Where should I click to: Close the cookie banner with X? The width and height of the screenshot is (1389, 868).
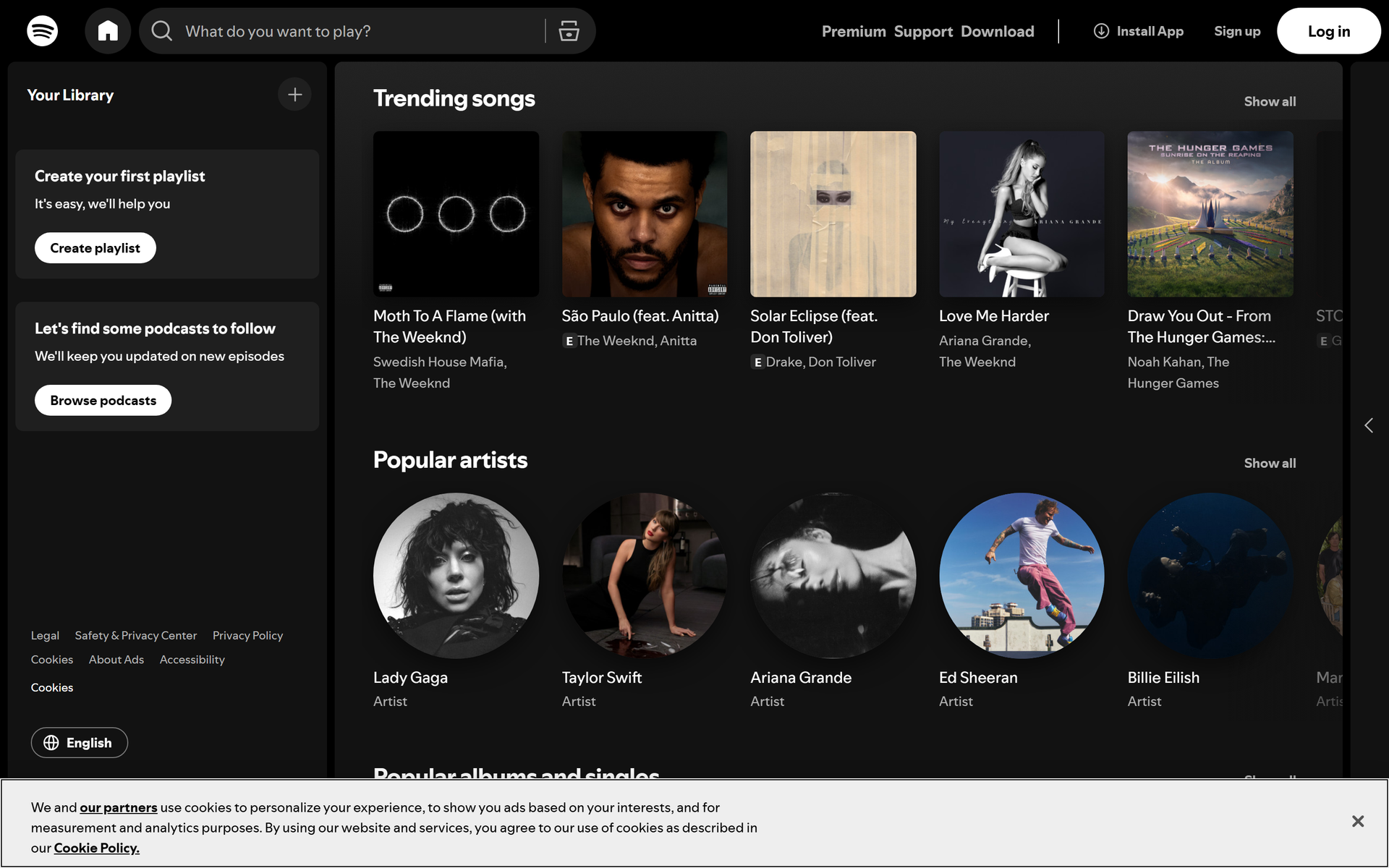1358,821
